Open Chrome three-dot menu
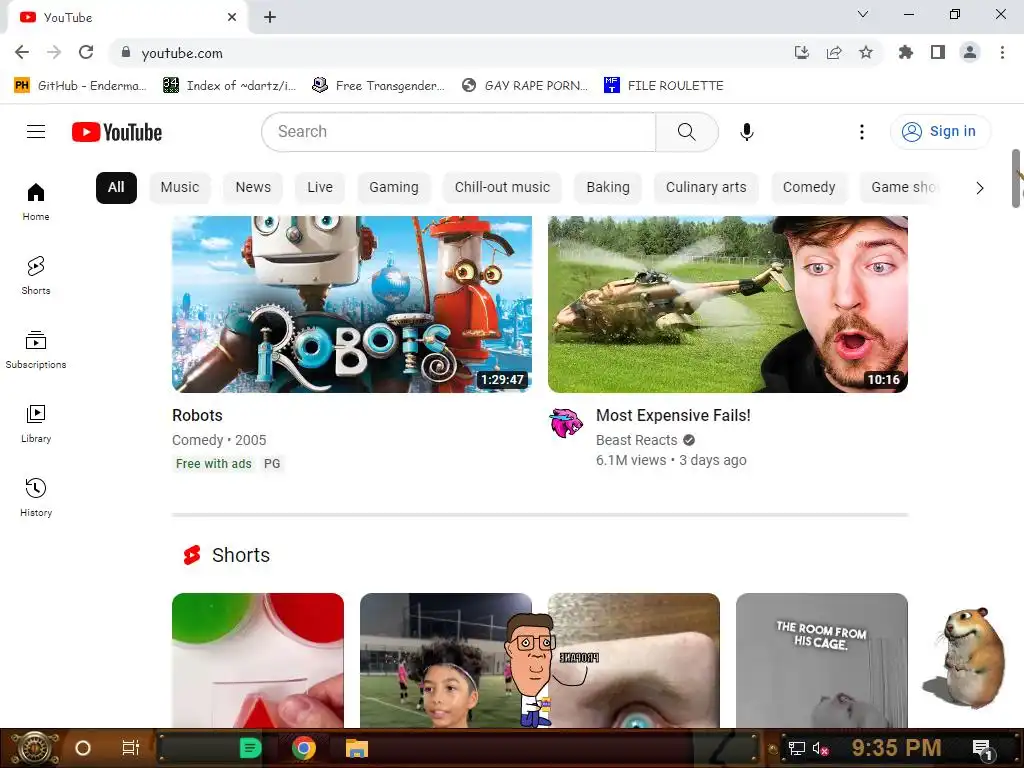Viewport: 1024px width, 768px height. click(x=1002, y=52)
